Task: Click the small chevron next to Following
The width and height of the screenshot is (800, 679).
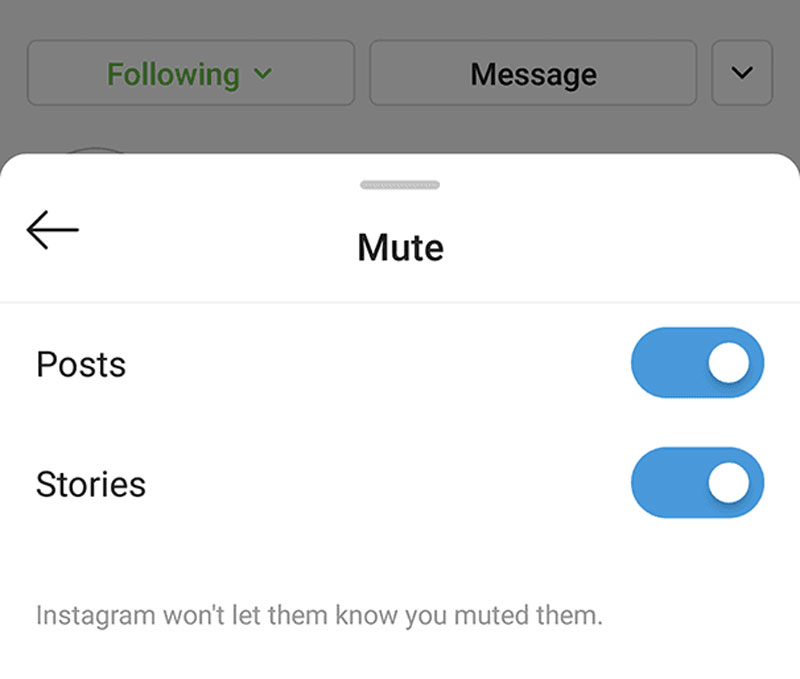Action: tap(263, 74)
